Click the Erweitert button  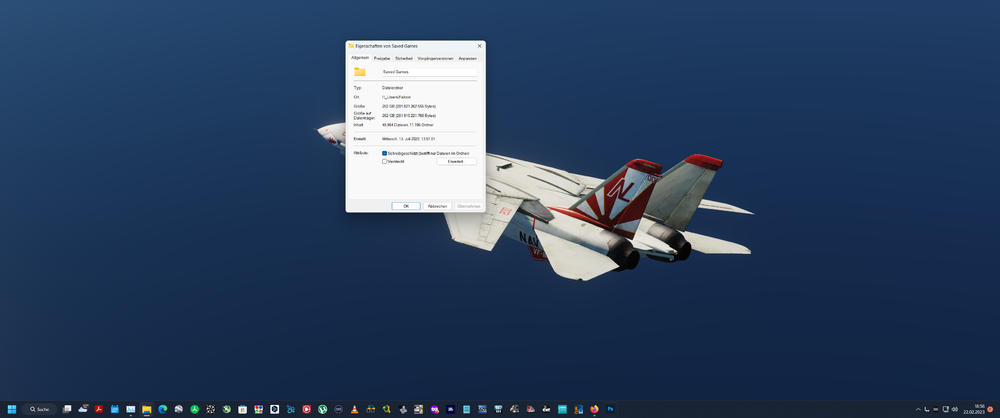(457, 161)
